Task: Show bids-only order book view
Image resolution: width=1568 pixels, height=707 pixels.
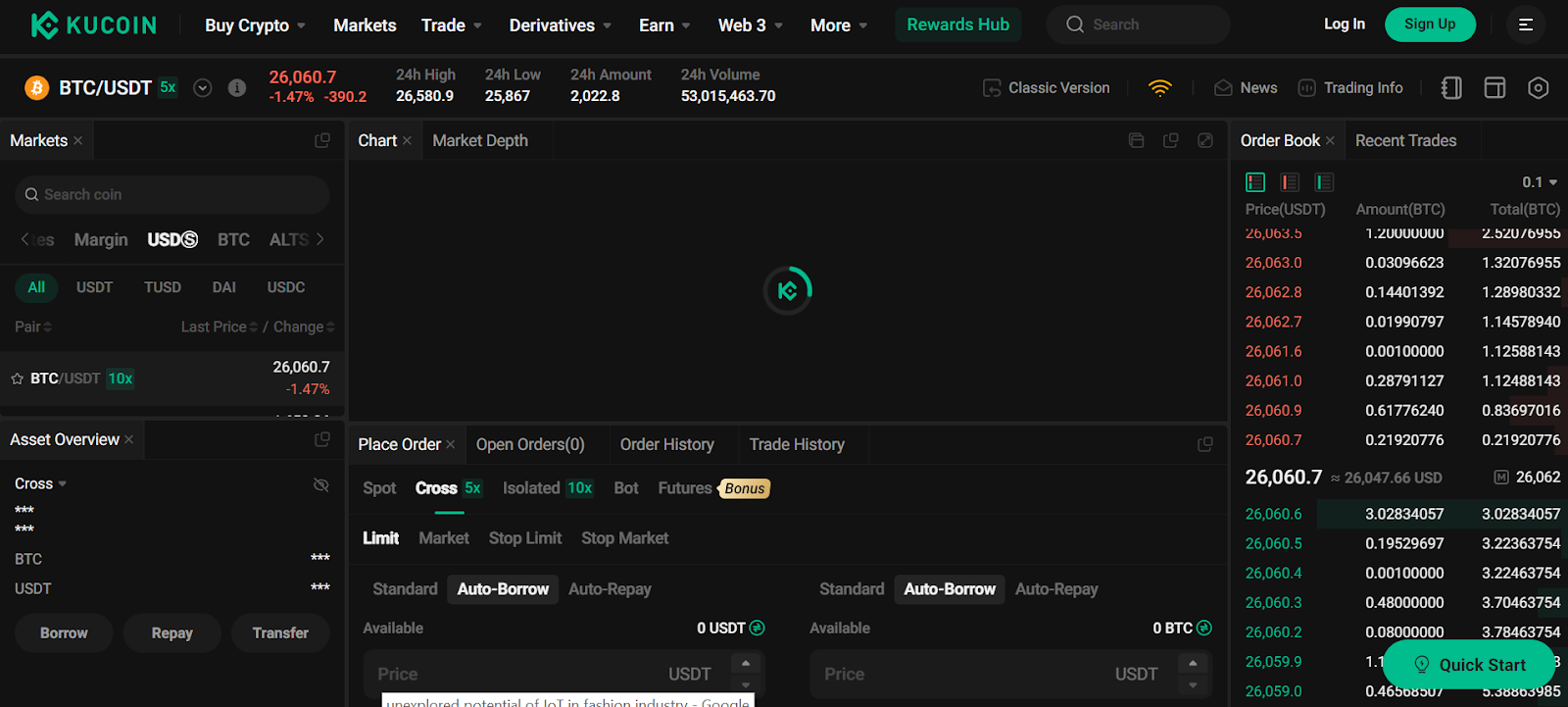Action: click(x=1324, y=182)
